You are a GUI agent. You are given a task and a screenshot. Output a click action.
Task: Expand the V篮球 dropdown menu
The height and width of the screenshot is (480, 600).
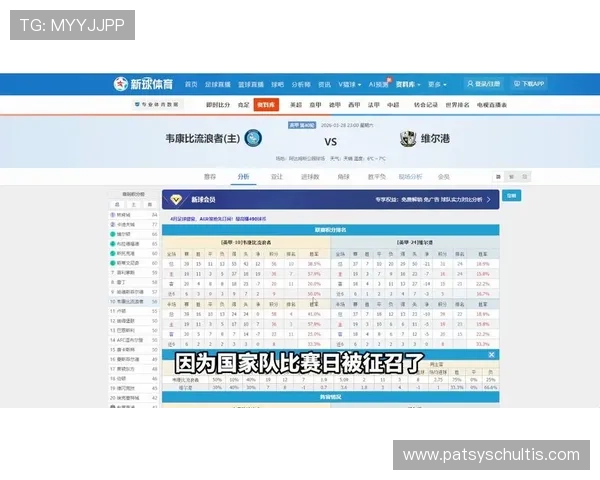point(349,84)
